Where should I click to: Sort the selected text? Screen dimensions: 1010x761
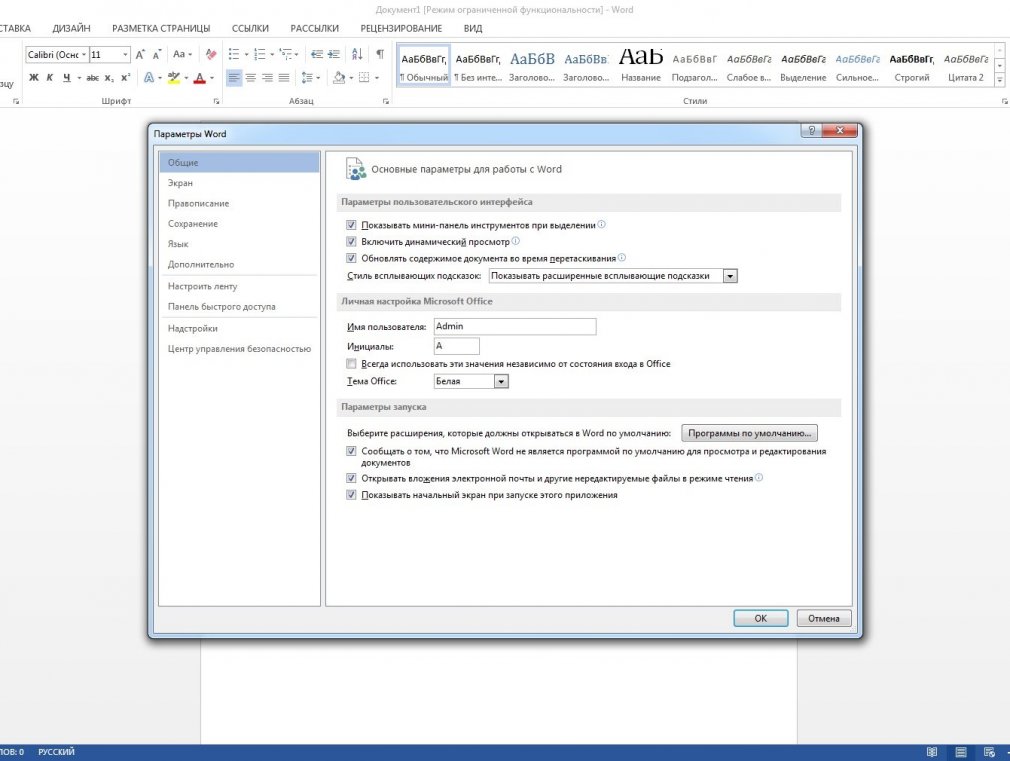tap(357, 55)
